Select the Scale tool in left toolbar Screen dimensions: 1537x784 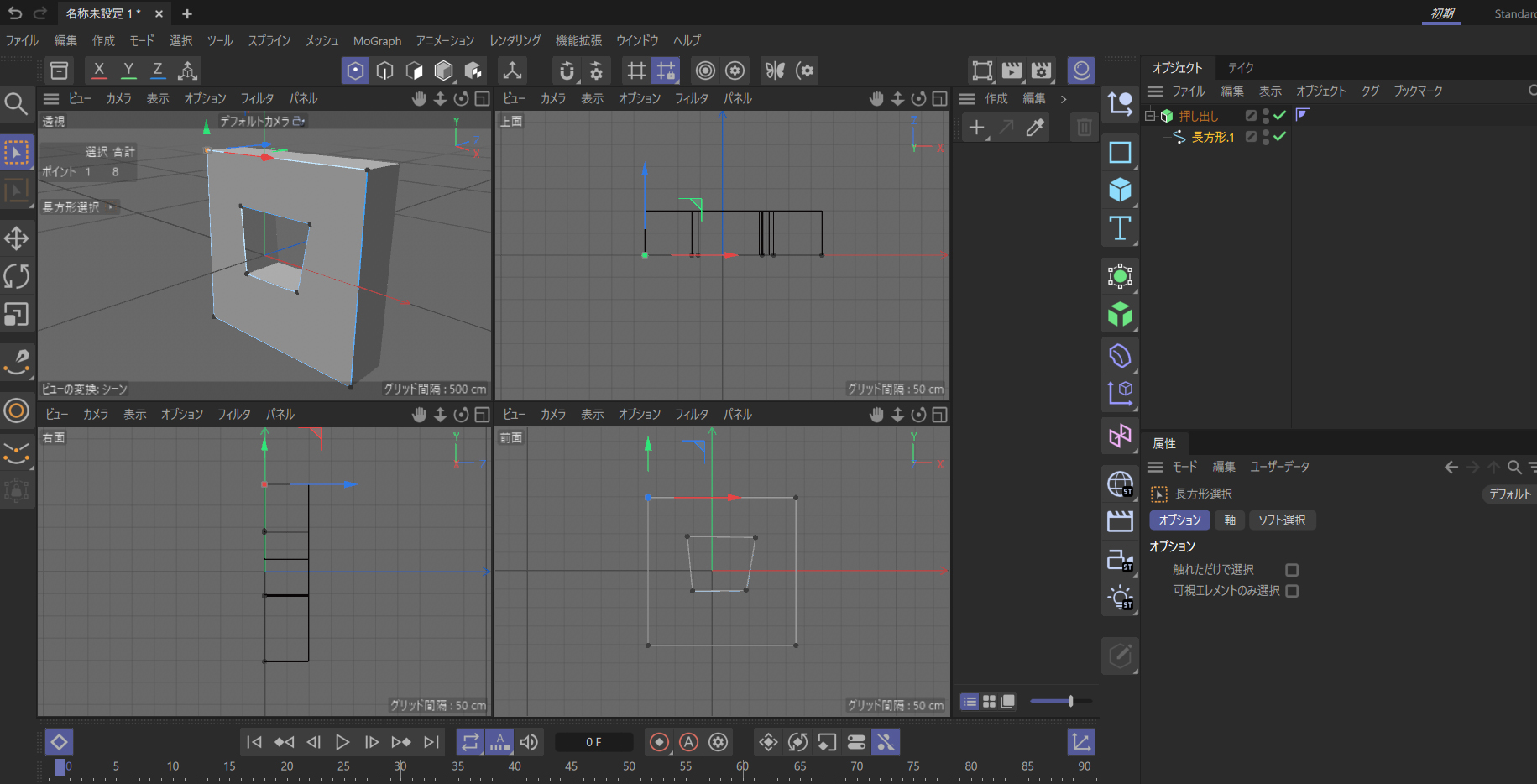(17, 314)
